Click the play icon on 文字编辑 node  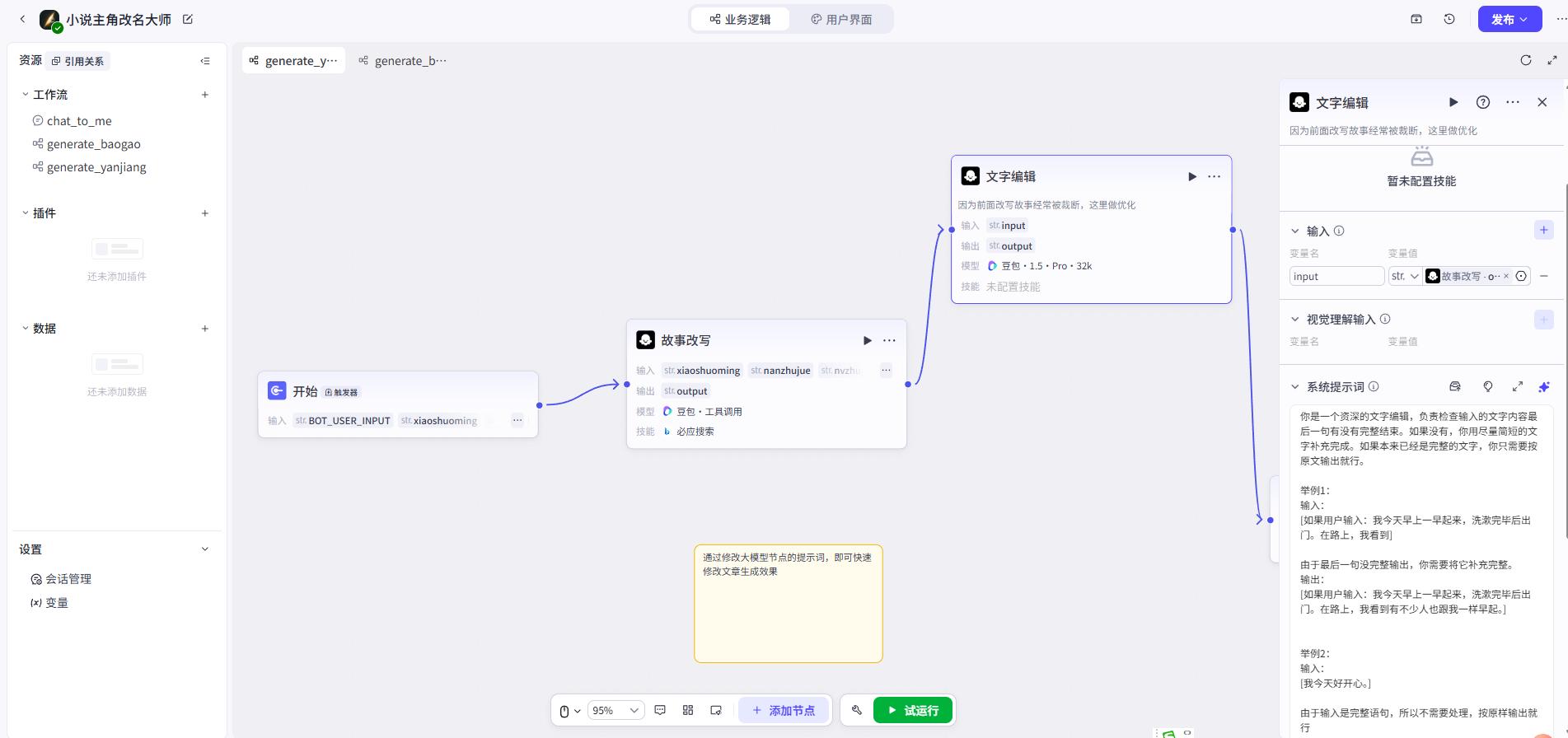[1191, 176]
